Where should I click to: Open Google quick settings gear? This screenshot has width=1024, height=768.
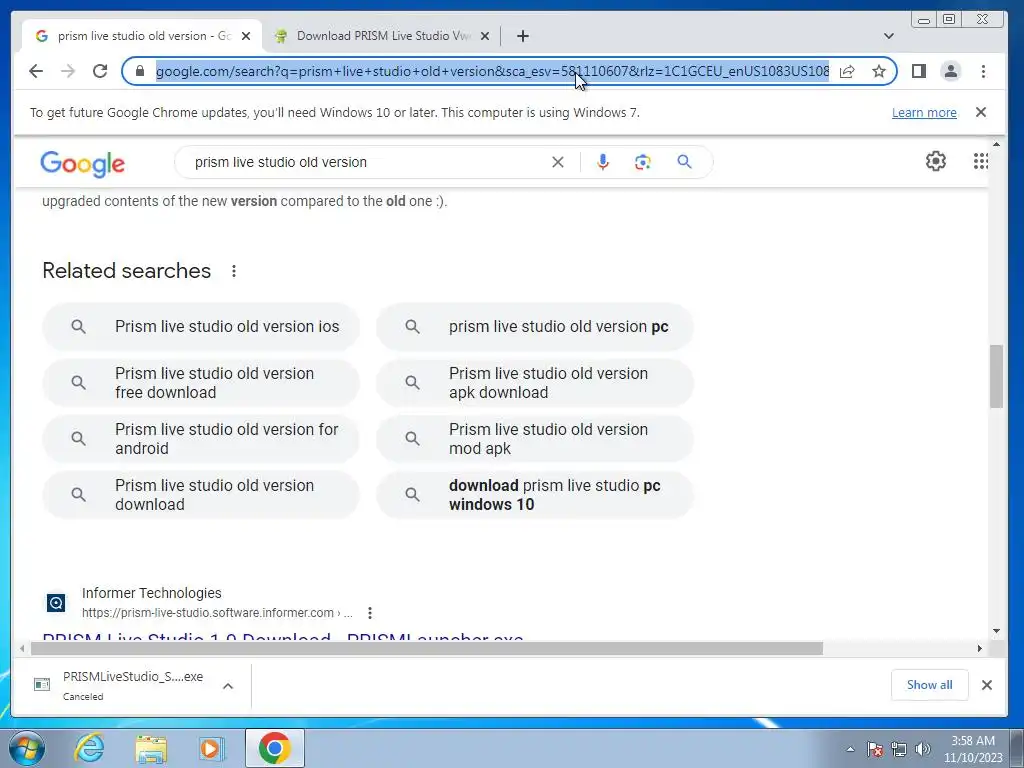(936, 161)
